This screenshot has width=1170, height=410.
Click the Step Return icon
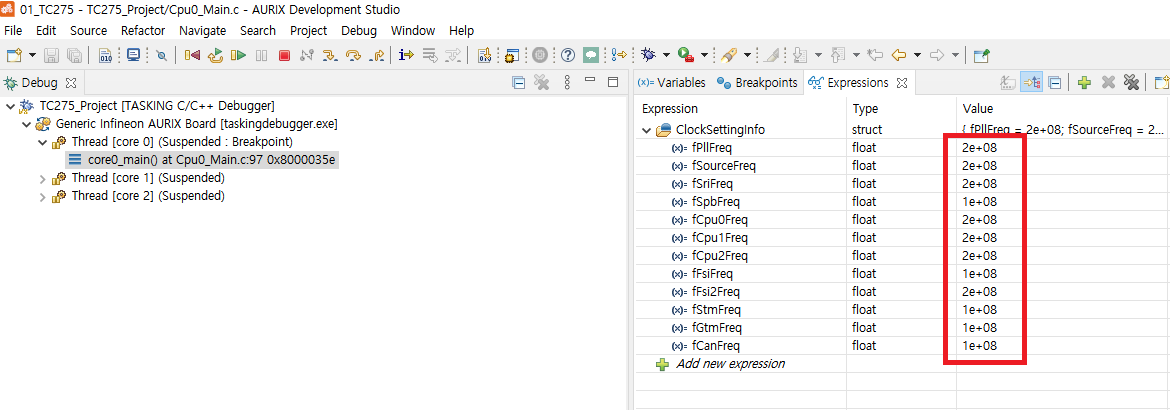click(x=378, y=55)
